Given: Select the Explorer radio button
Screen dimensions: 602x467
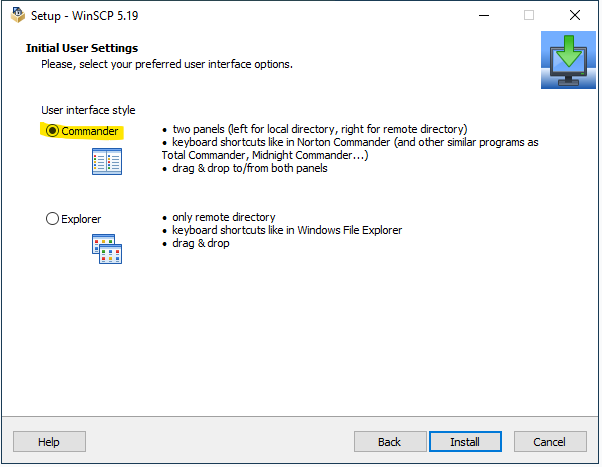Looking at the screenshot, I should pyautogui.click(x=52, y=219).
